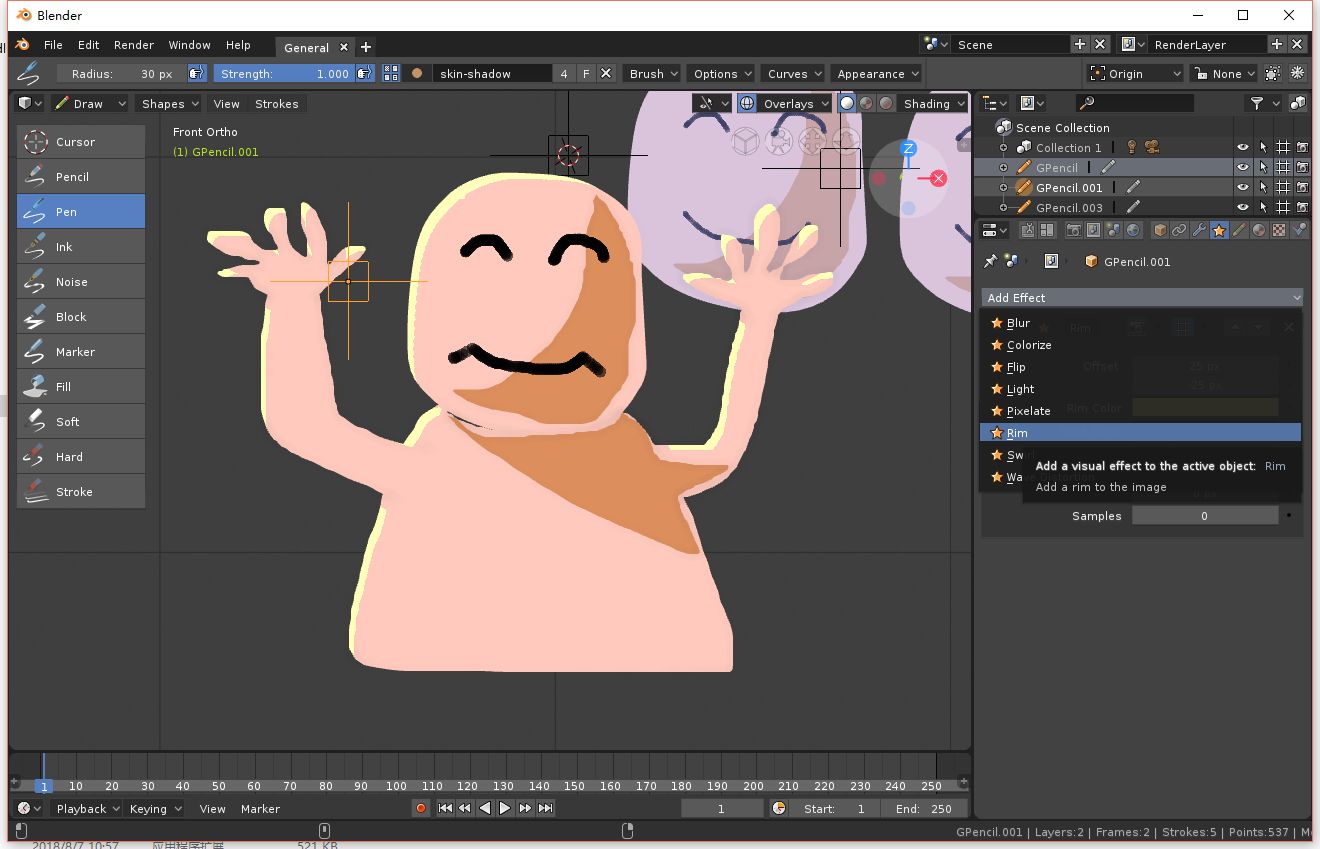This screenshot has width=1320, height=849.
Task: Click the Stroke eraser tool
Action: coord(80,492)
